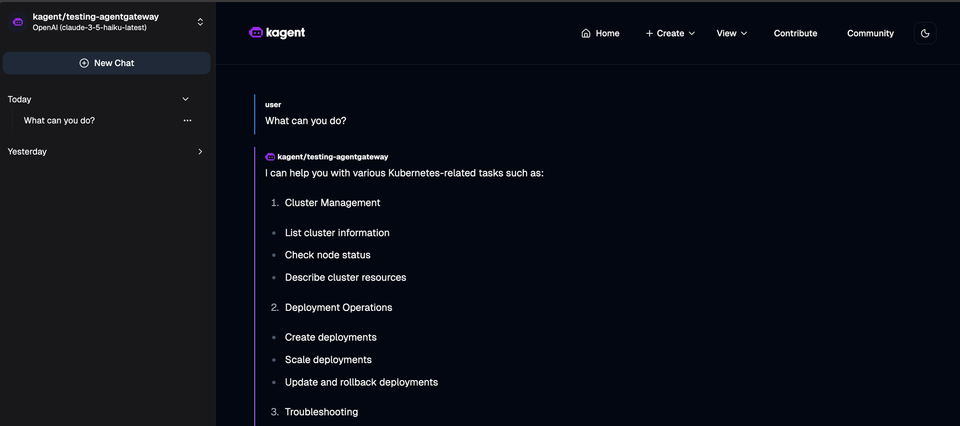Click the kagent logo in the header
This screenshot has height=426, width=960.
tap(277, 33)
